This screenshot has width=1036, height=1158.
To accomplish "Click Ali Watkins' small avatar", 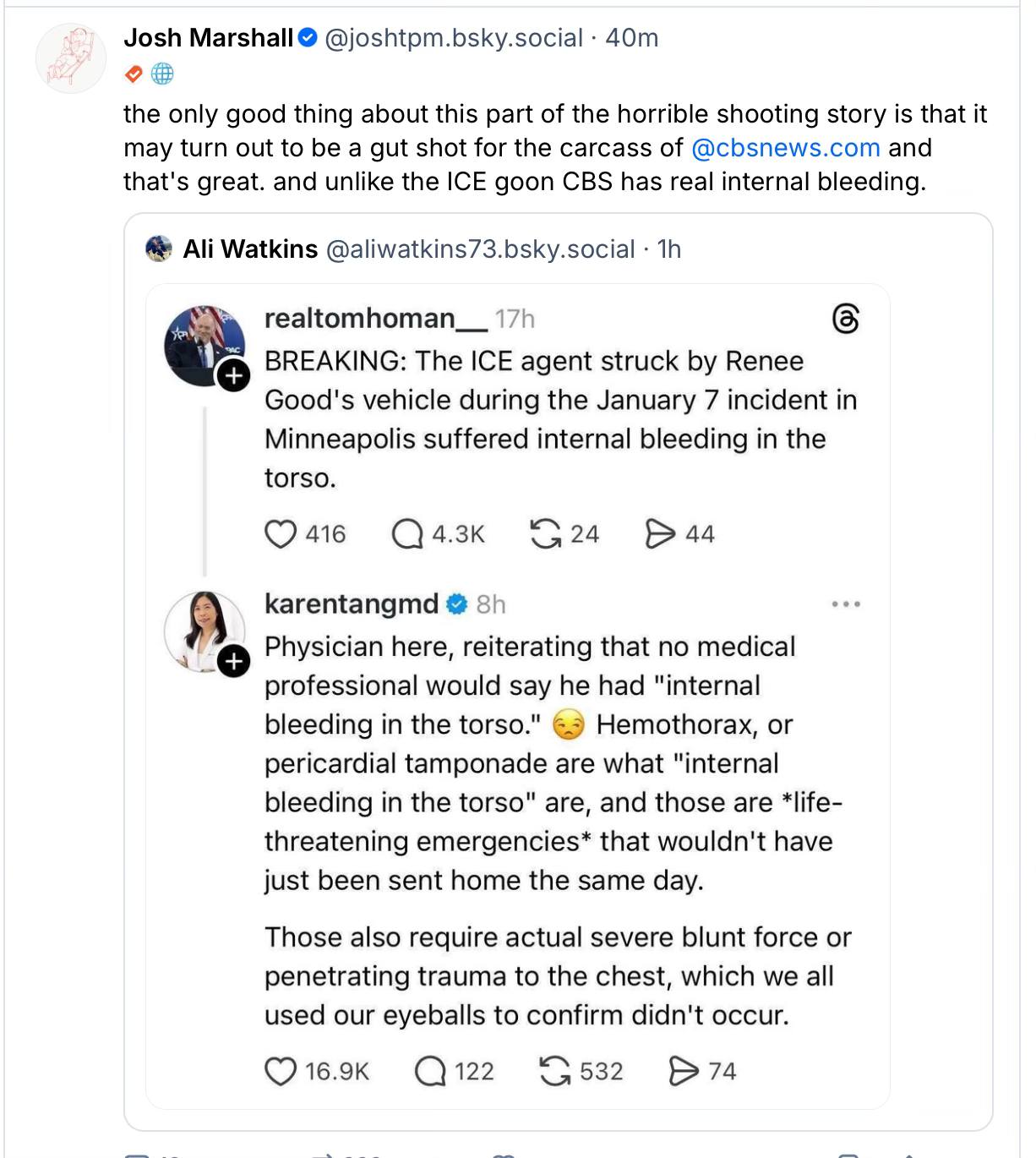I will point(159,249).
